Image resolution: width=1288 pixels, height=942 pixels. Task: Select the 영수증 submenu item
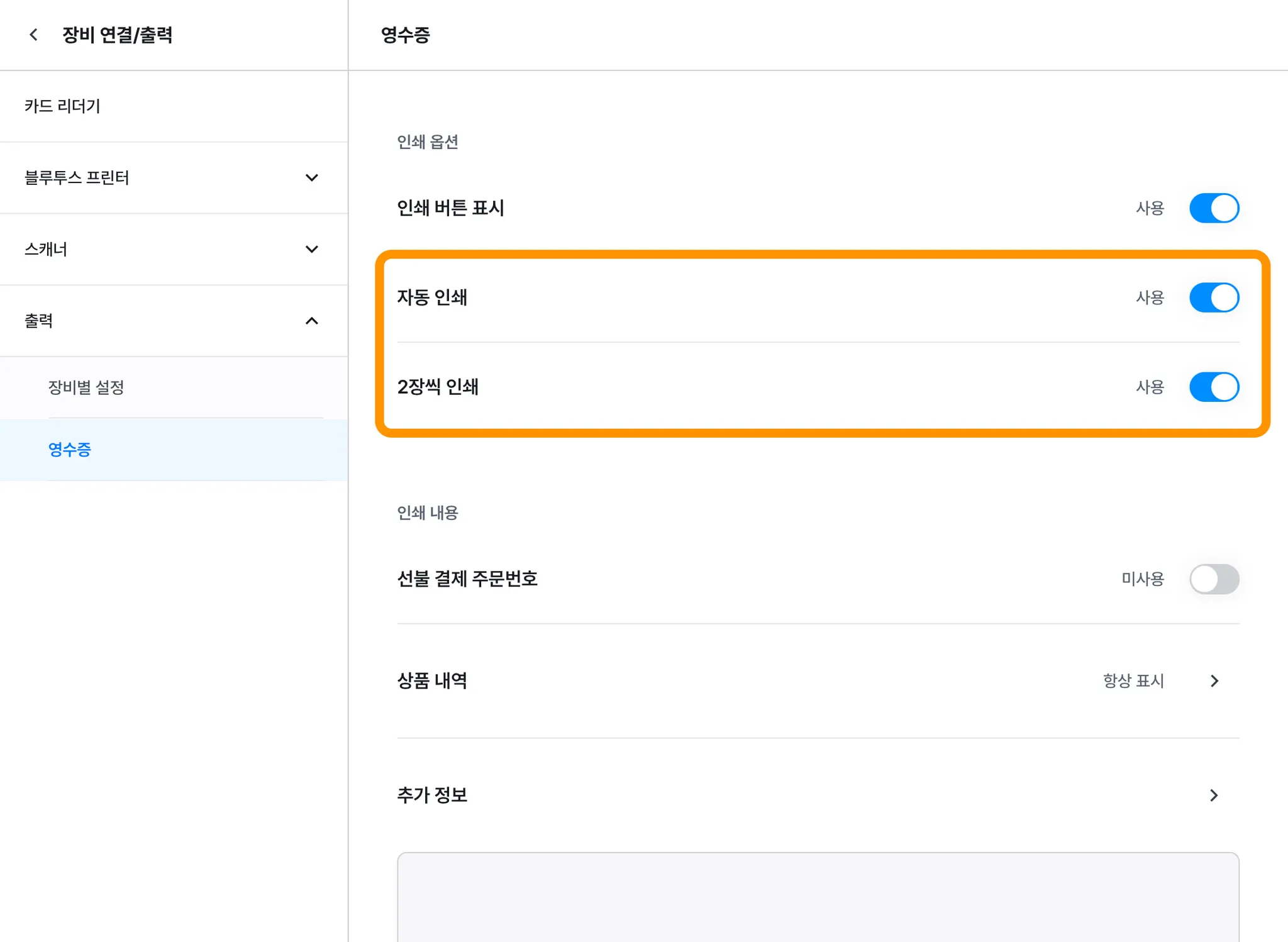coord(70,450)
